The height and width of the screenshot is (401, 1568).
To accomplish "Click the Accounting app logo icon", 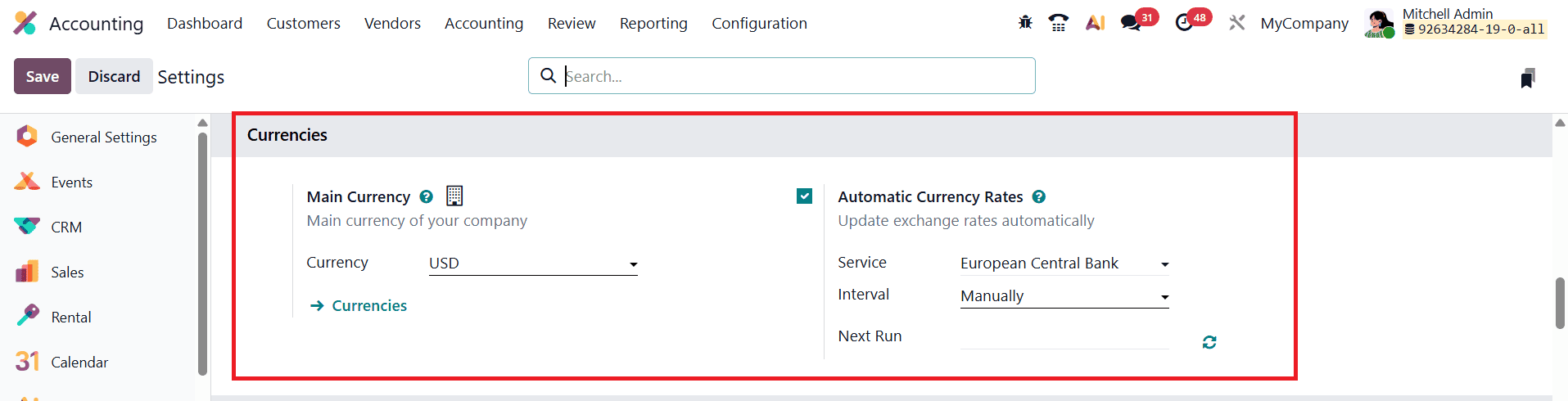I will pos(25,23).
